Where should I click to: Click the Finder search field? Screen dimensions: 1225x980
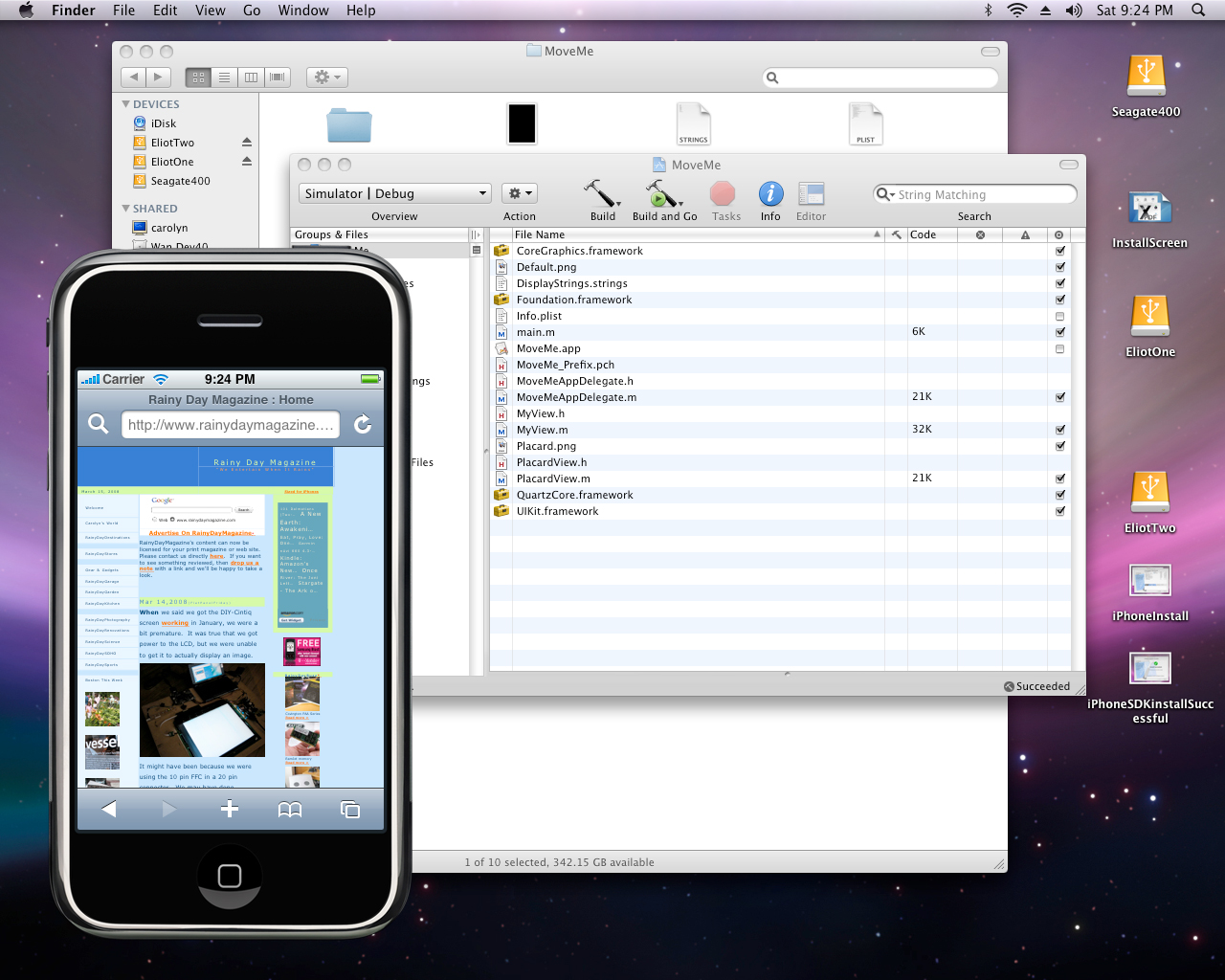(x=880, y=78)
